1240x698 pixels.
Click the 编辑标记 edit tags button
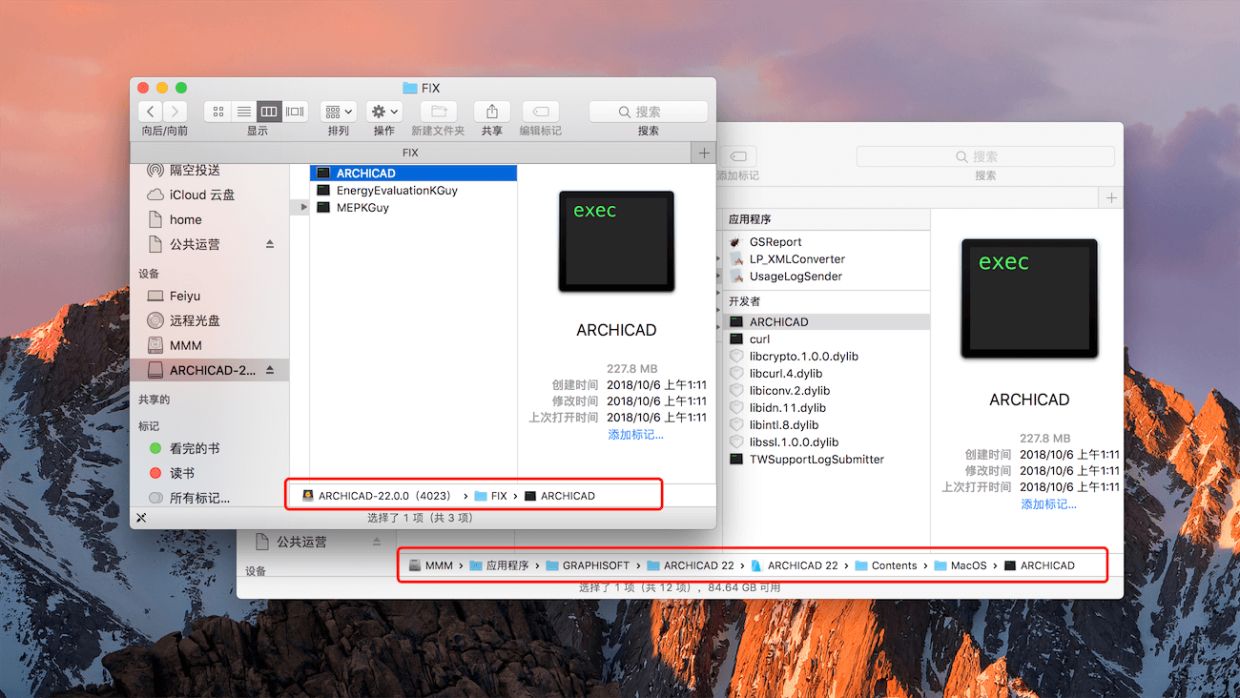[540, 112]
